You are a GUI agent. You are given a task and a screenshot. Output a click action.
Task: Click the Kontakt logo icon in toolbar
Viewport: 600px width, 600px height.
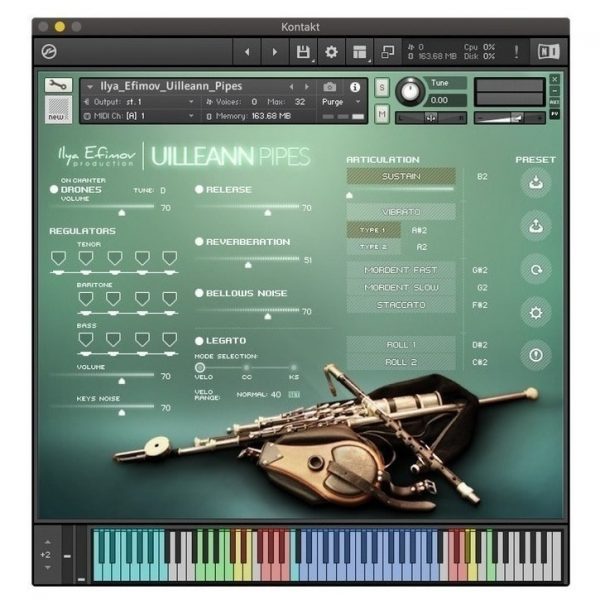click(x=49, y=52)
